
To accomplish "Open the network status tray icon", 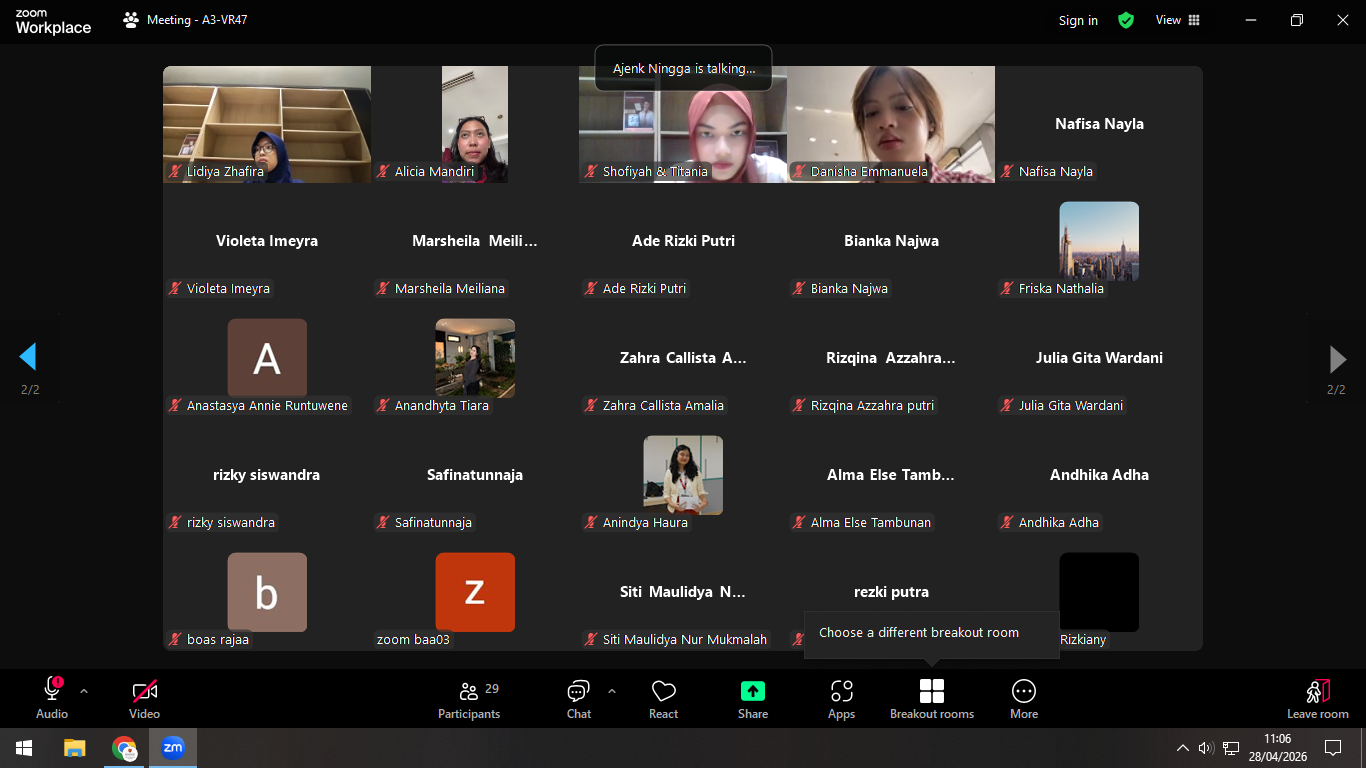I will coord(1231,748).
